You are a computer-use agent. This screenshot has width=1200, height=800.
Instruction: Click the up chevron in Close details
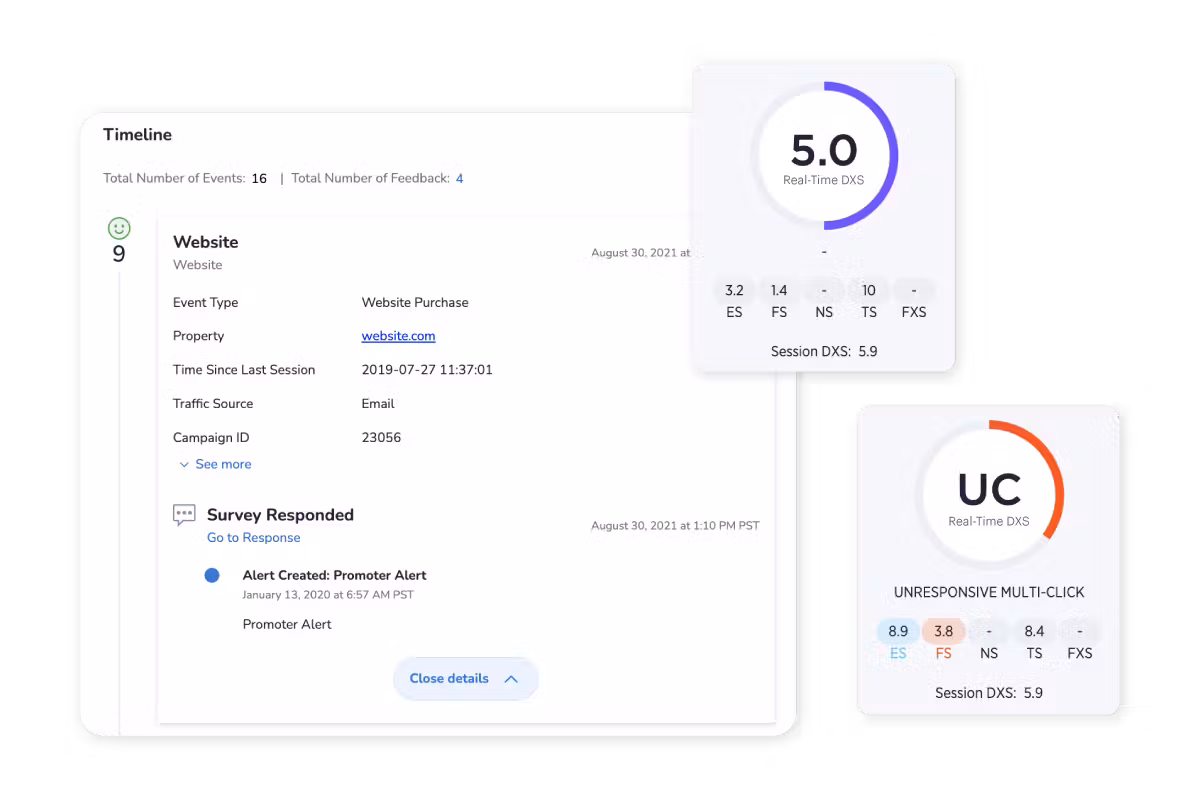click(x=511, y=679)
